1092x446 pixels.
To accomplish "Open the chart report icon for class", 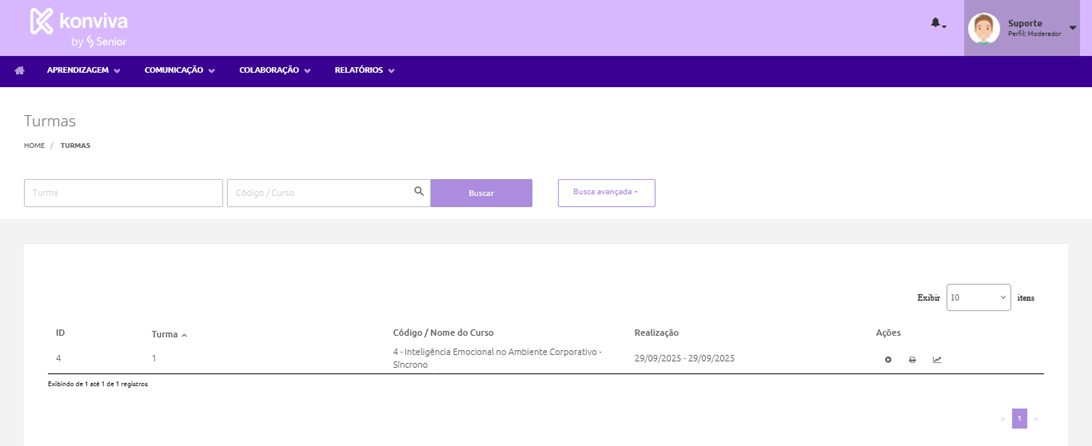I will (x=937, y=360).
